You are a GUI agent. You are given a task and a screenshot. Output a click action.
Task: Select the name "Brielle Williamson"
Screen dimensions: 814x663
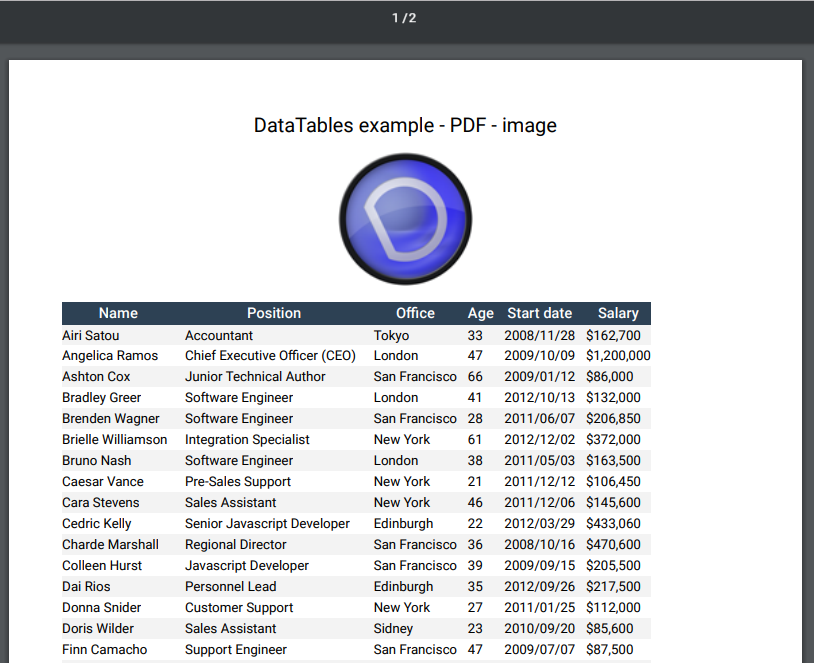[x=115, y=440]
